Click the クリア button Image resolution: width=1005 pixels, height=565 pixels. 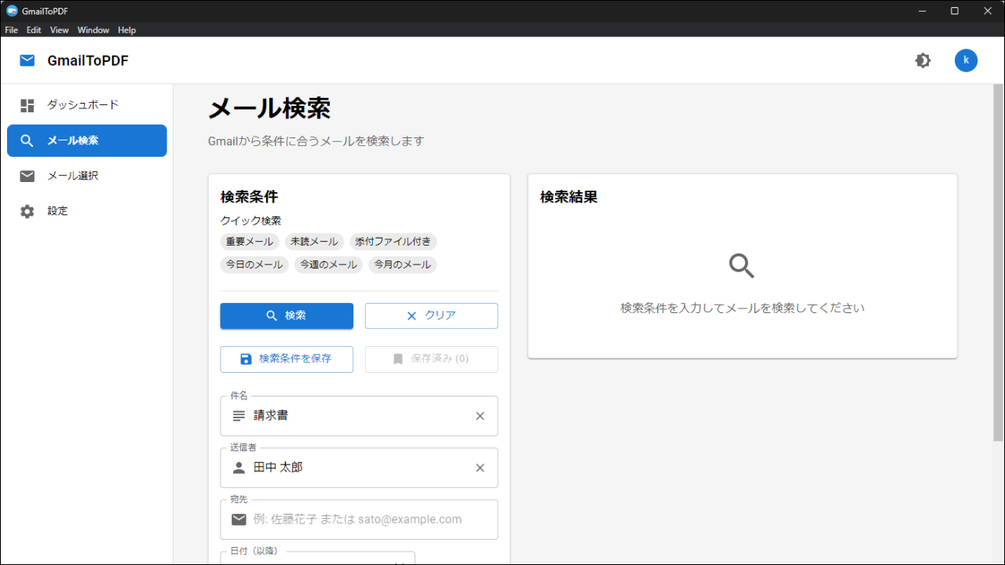click(431, 316)
